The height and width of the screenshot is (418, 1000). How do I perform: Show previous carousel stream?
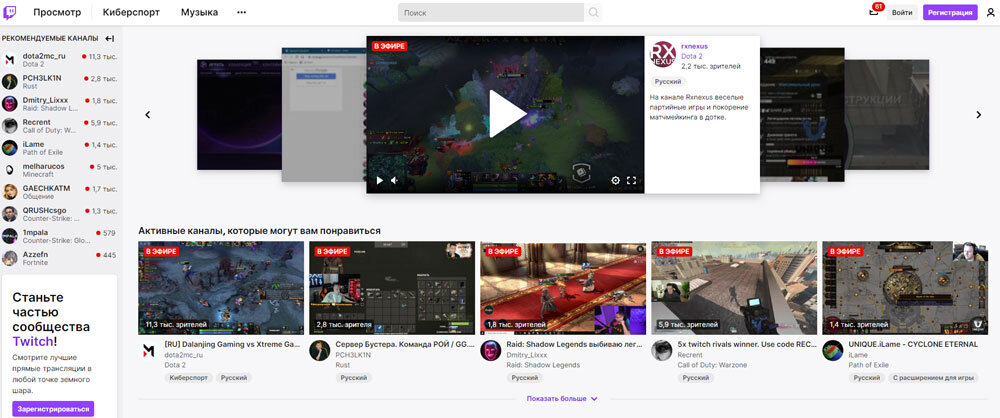[x=148, y=115]
